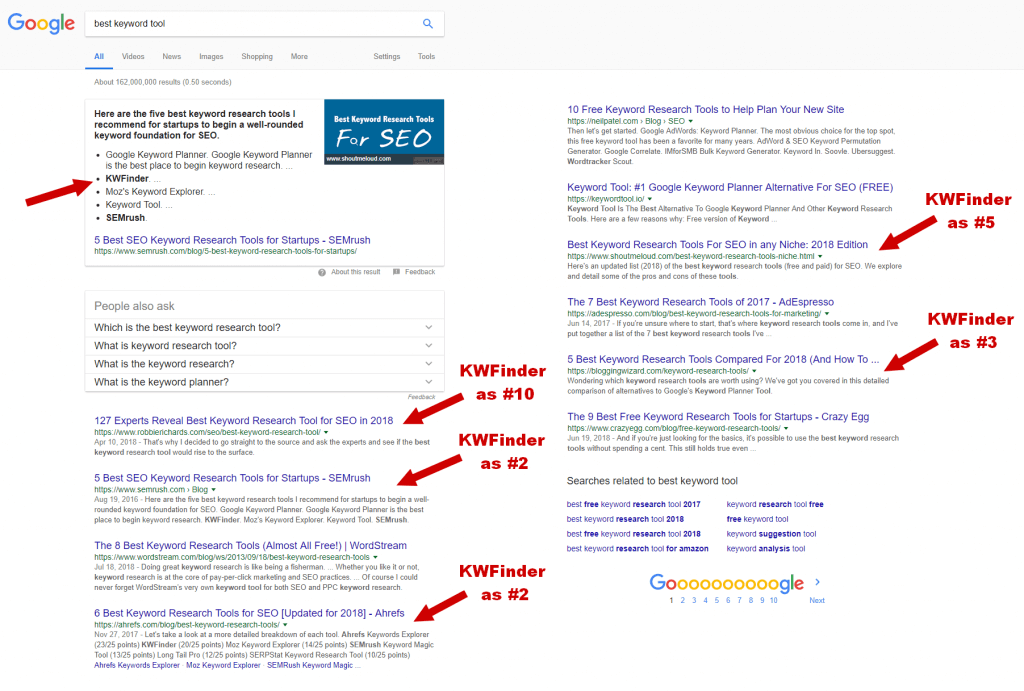Viewport: 1024px width, 691px height.
Task: Open the Settings menu
Action: (386, 57)
